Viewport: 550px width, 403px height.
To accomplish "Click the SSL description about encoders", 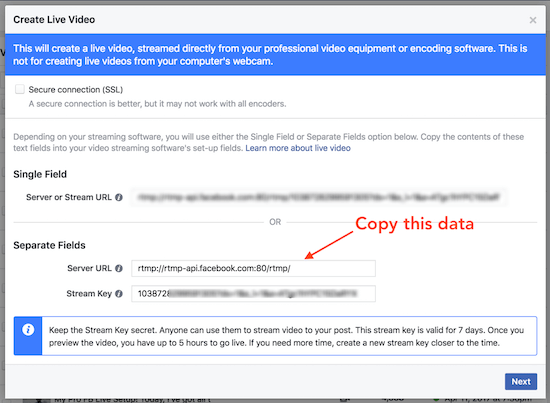I will click(x=157, y=104).
